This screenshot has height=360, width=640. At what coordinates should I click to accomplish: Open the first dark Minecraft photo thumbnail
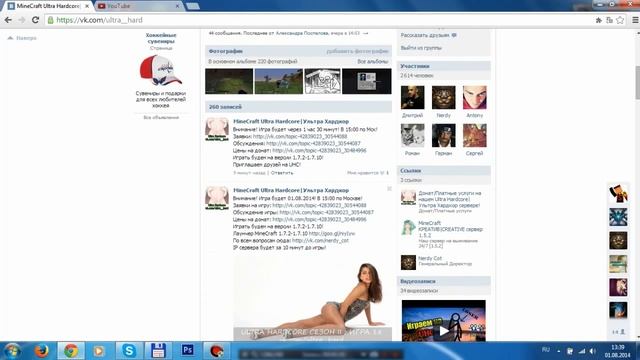coord(229,81)
